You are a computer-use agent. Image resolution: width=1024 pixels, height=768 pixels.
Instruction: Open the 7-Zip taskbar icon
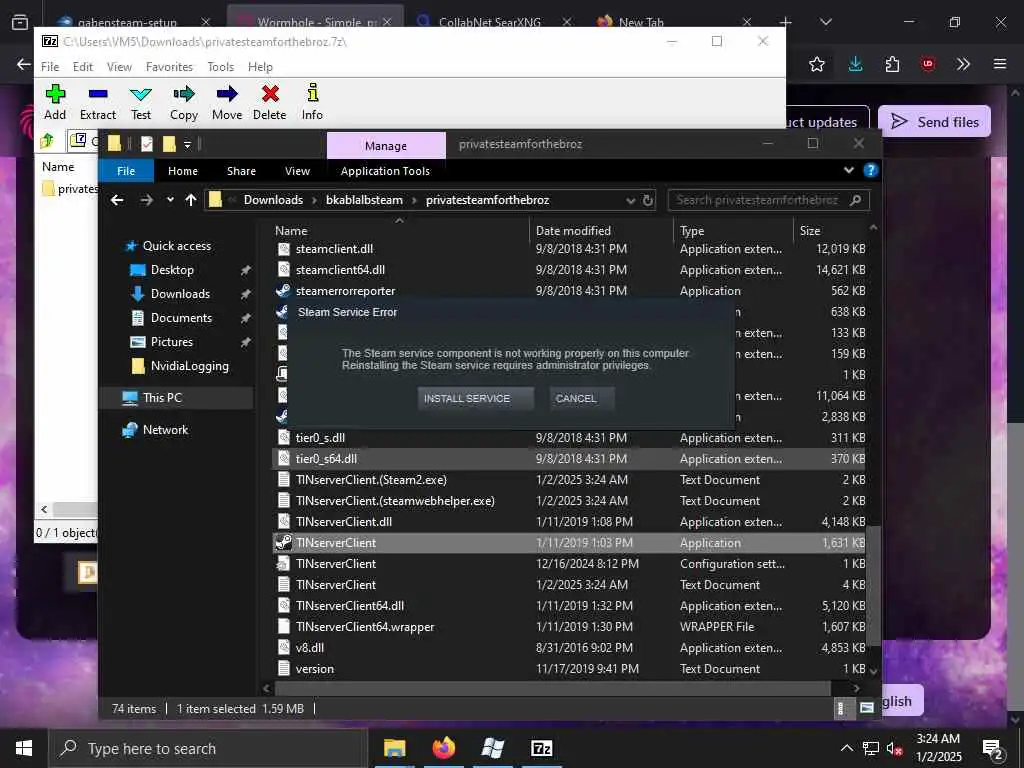541,748
